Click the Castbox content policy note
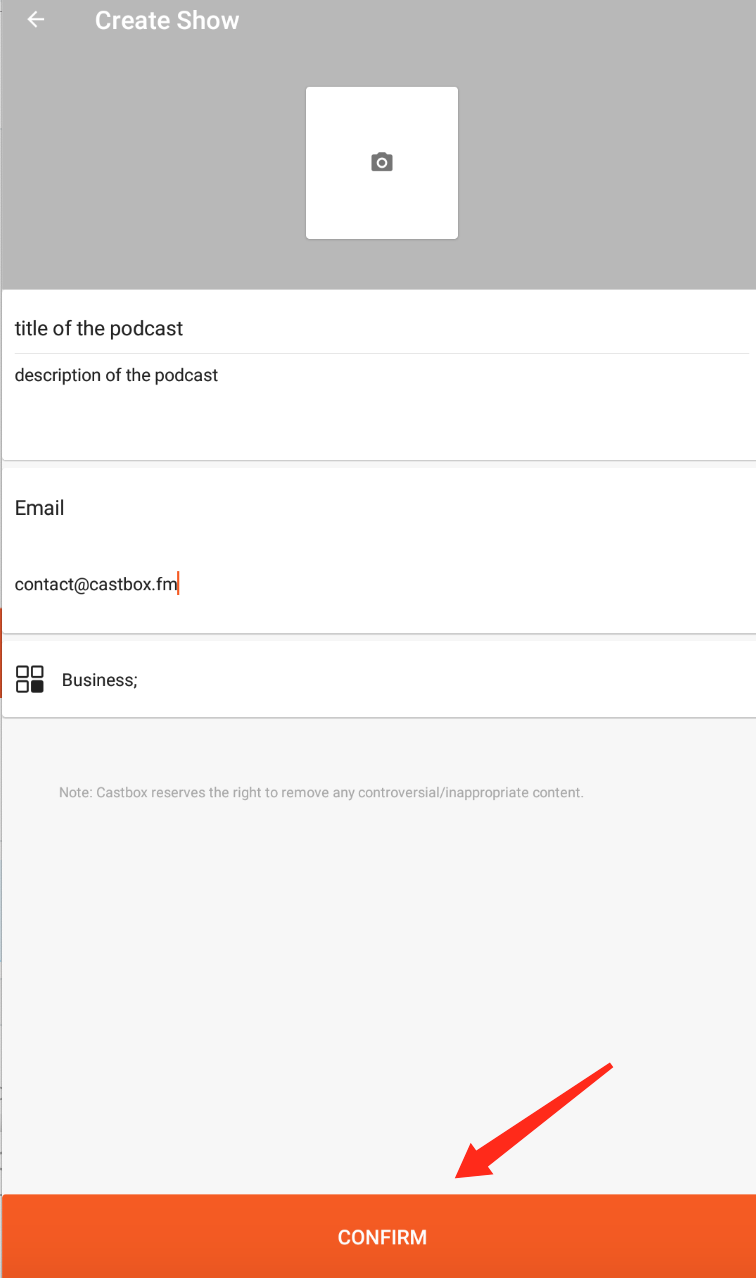 [x=321, y=792]
